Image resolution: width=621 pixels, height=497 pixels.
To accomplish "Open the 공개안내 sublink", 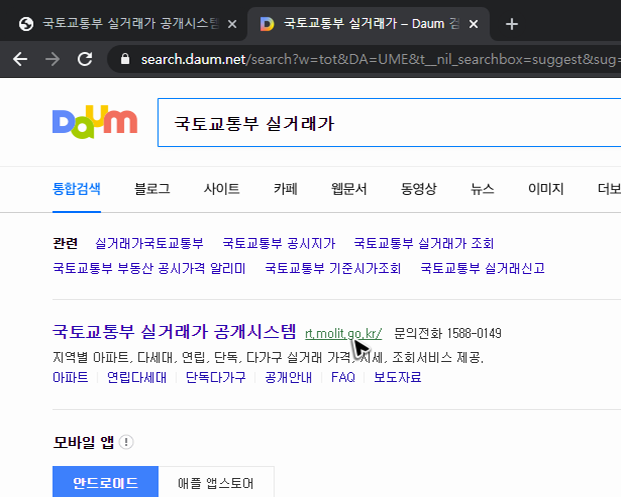I will 288,377.
